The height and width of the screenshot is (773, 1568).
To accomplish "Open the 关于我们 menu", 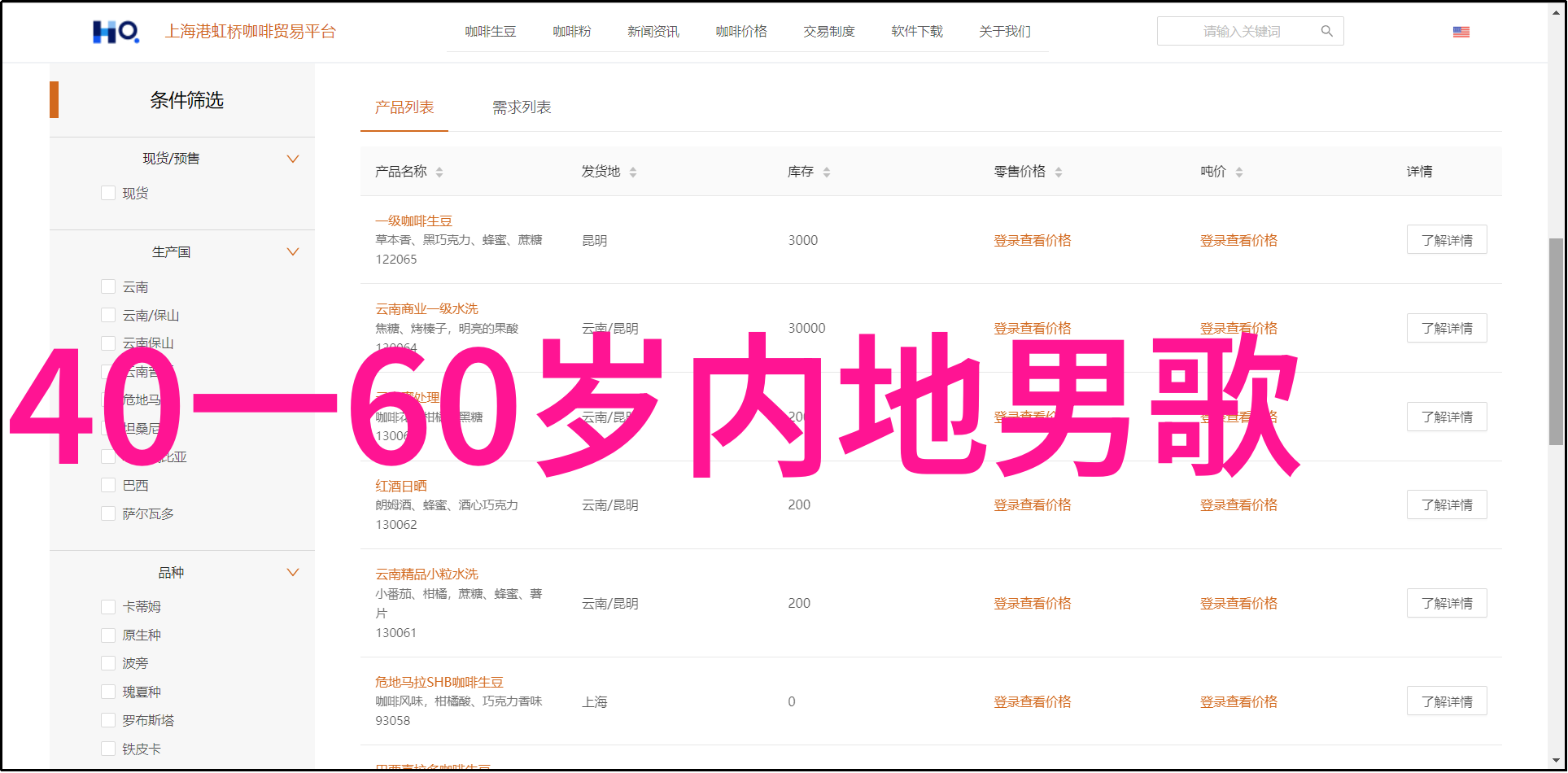I will click(x=1005, y=31).
